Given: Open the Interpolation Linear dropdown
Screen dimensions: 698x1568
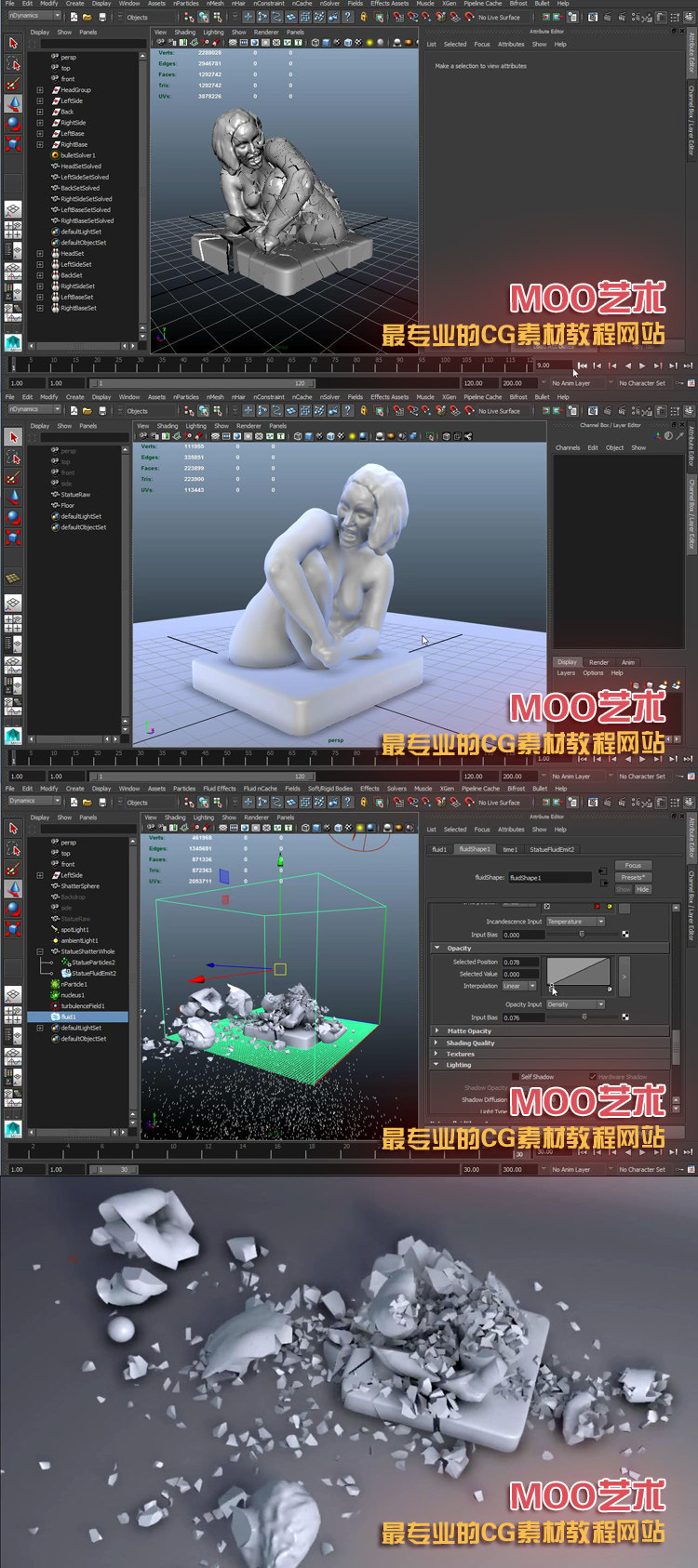Looking at the screenshot, I should pyautogui.click(x=519, y=986).
